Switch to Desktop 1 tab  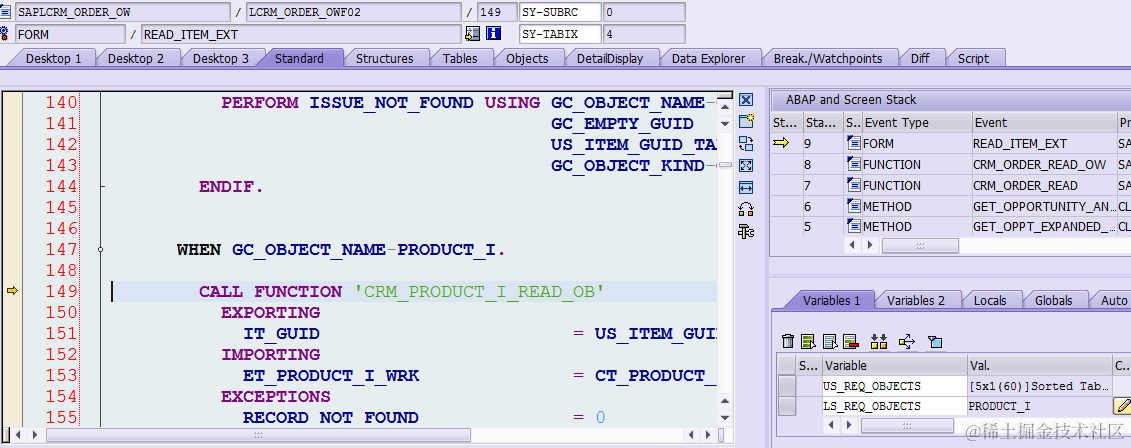coord(53,58)
